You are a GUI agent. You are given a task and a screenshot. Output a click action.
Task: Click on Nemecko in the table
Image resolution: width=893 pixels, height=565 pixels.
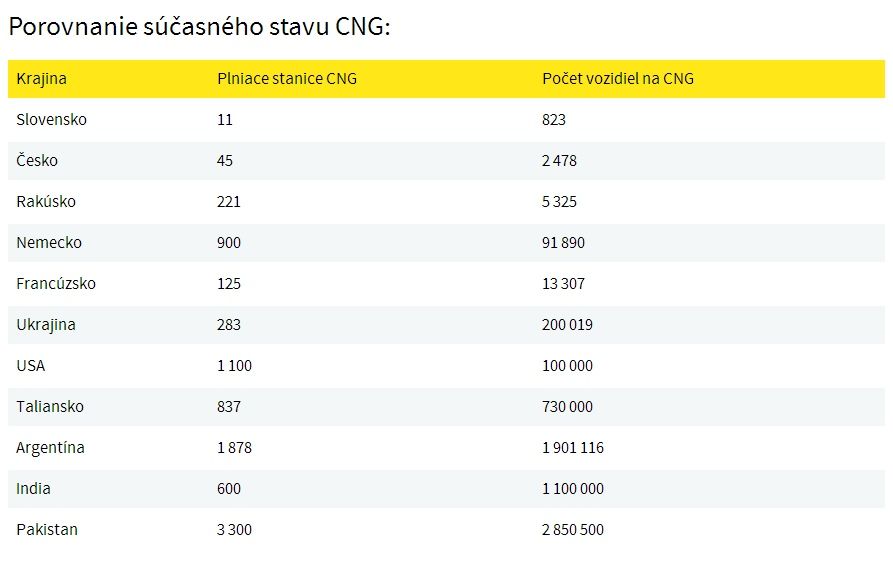[49, 243]
